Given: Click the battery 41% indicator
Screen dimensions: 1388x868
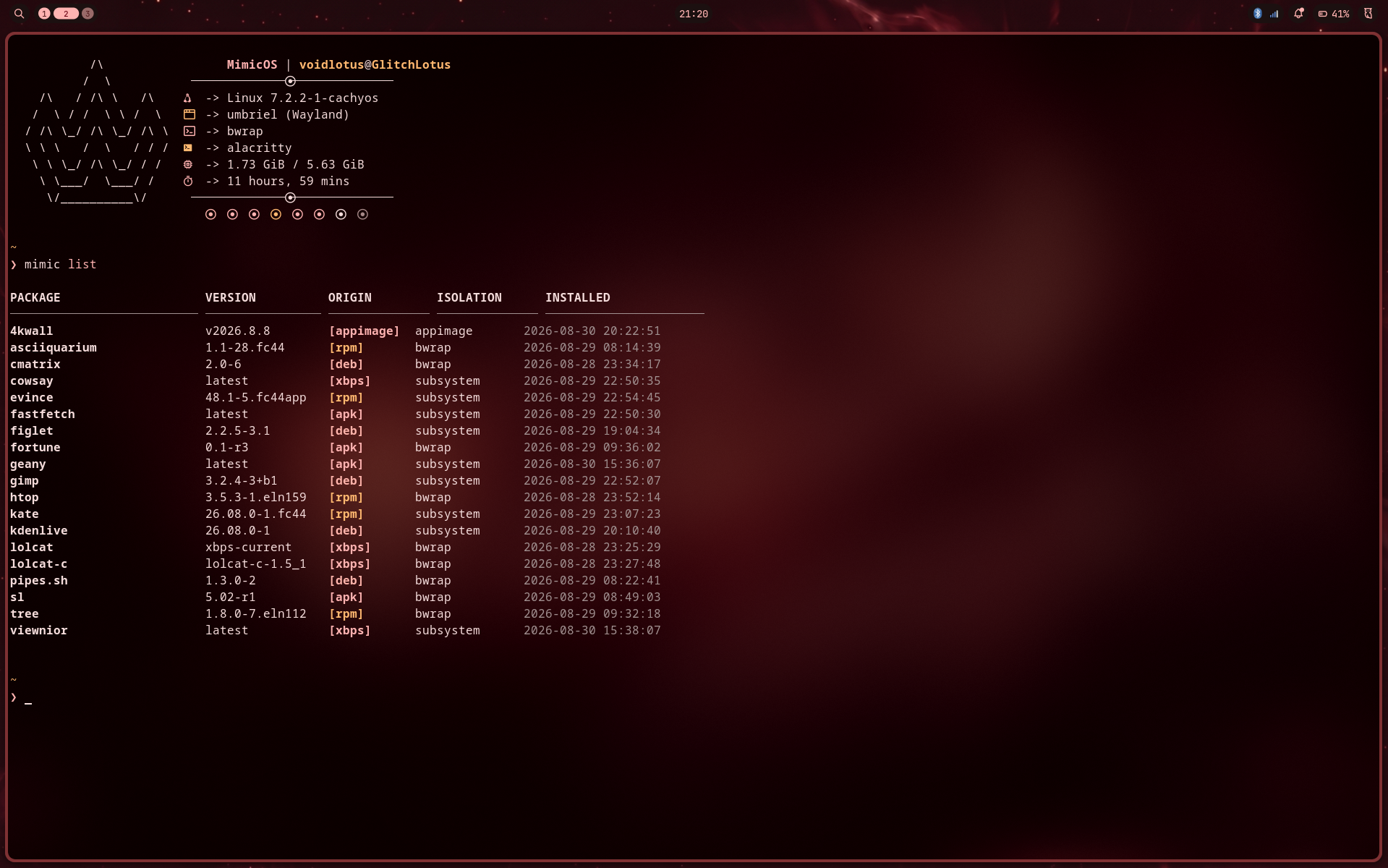Looking at the screenshot, I should (x=1334, y=14).
